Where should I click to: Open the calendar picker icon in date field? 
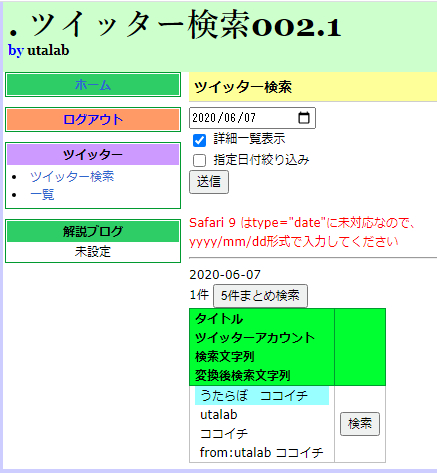[304, 118]
